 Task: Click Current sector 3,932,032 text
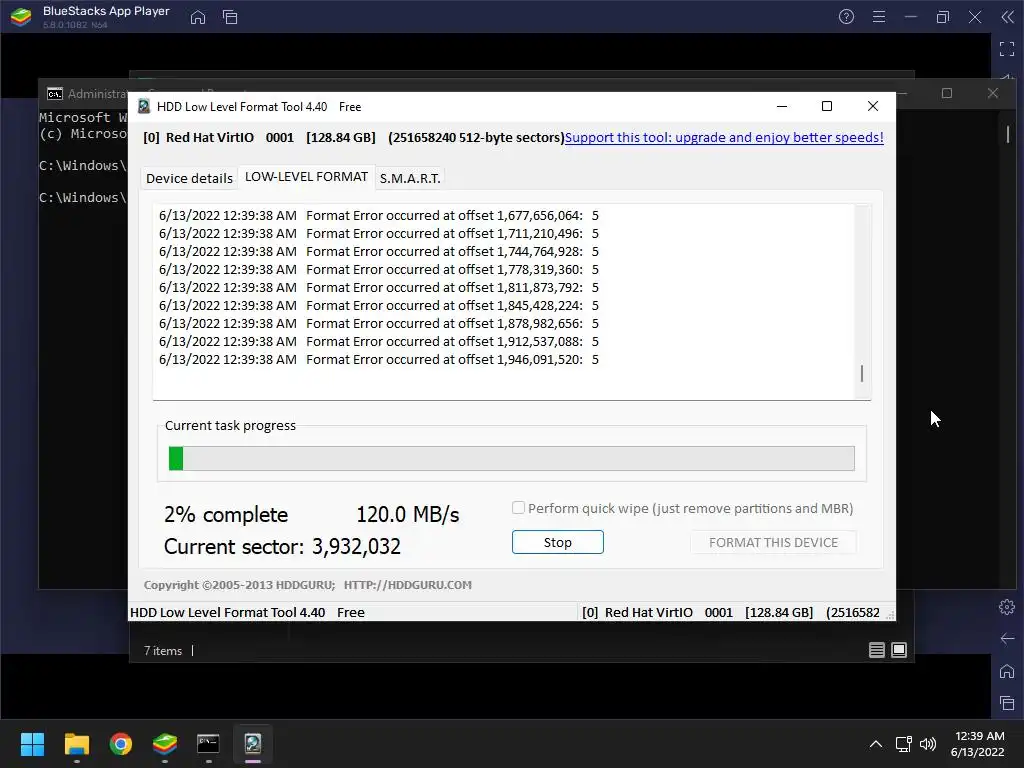[x=282, y=547]
